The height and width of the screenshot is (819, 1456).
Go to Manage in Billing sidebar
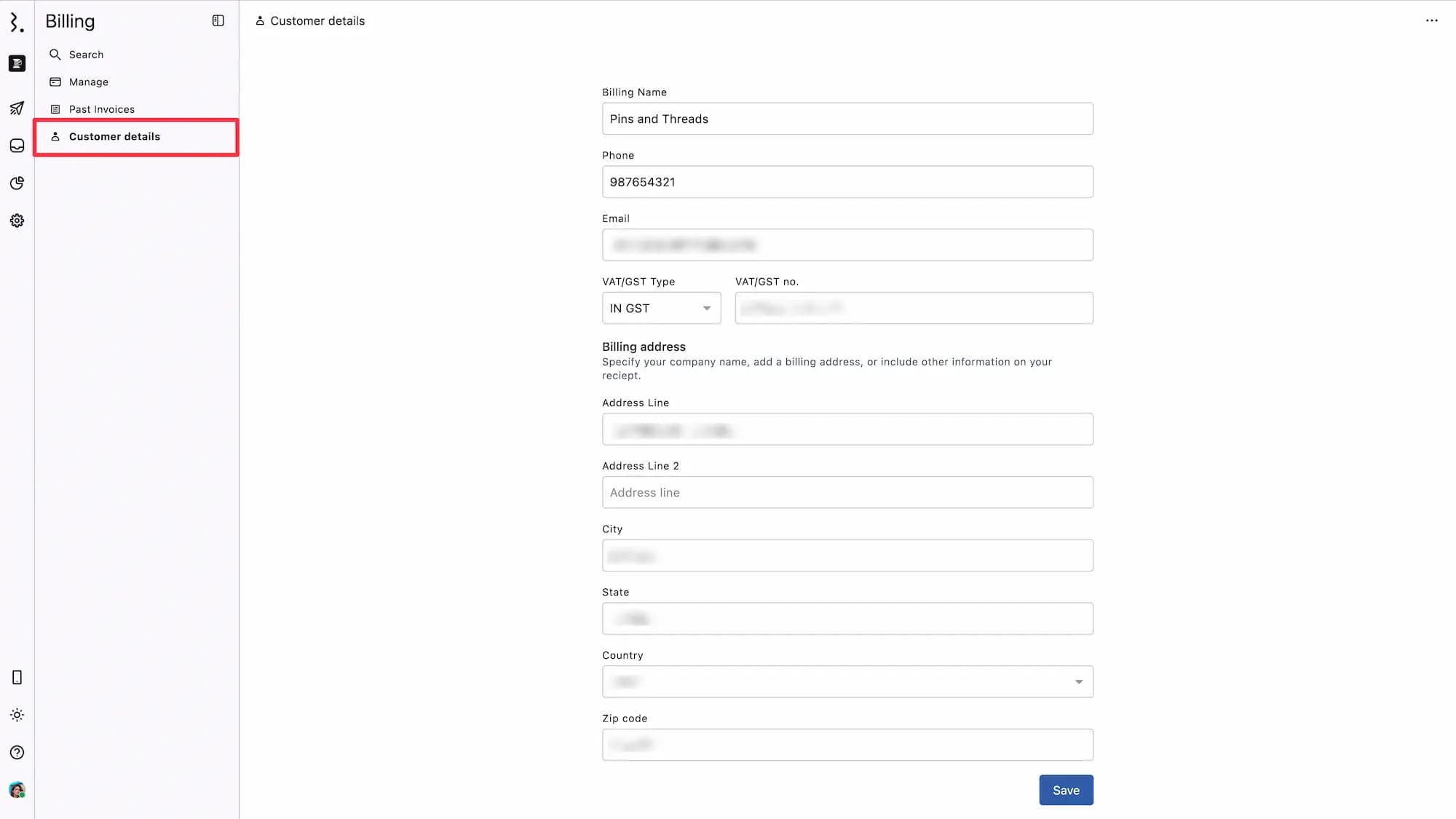pyautogui.click(x=88, y=82)
